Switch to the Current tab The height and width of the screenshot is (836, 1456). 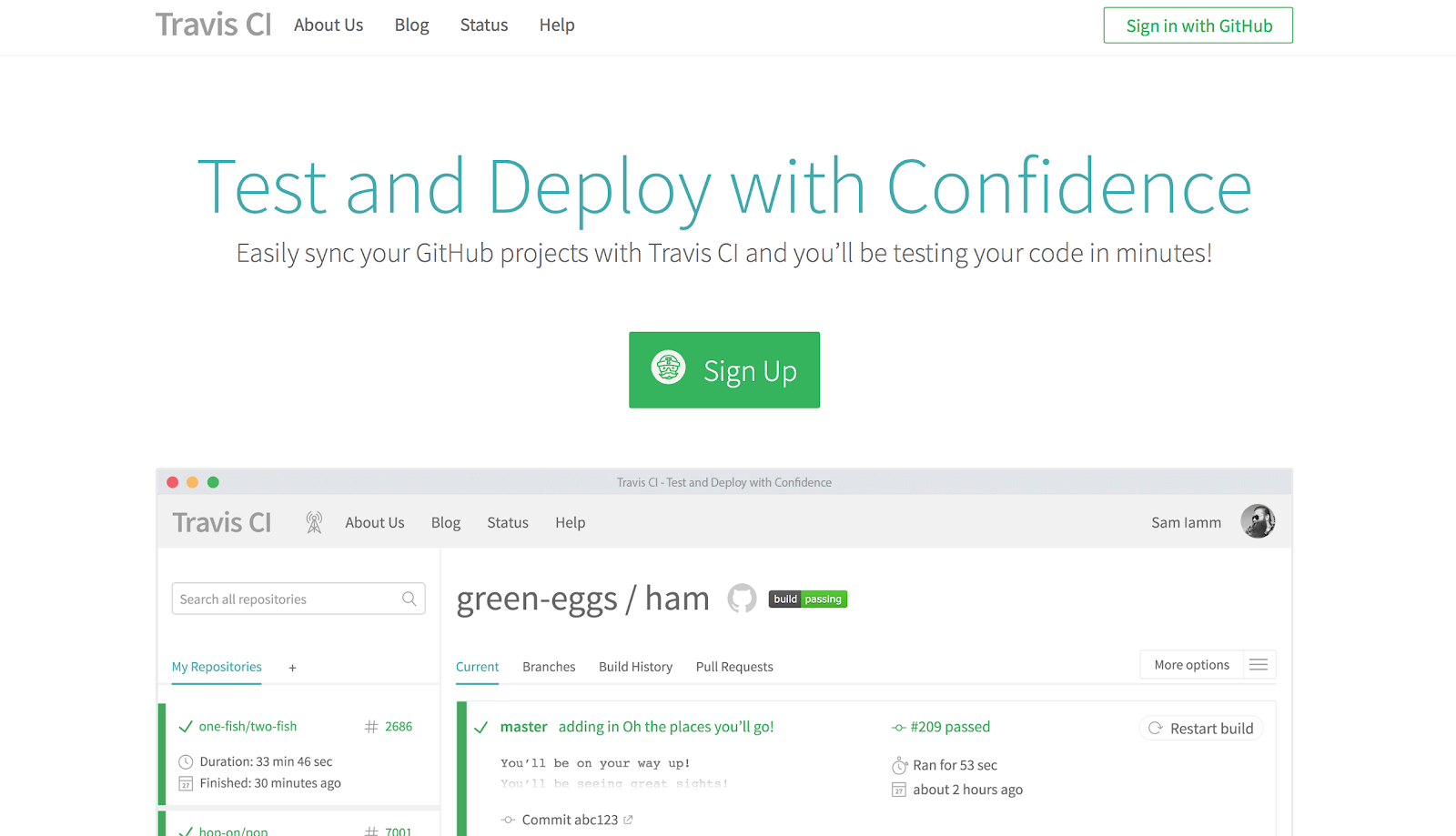477,667
